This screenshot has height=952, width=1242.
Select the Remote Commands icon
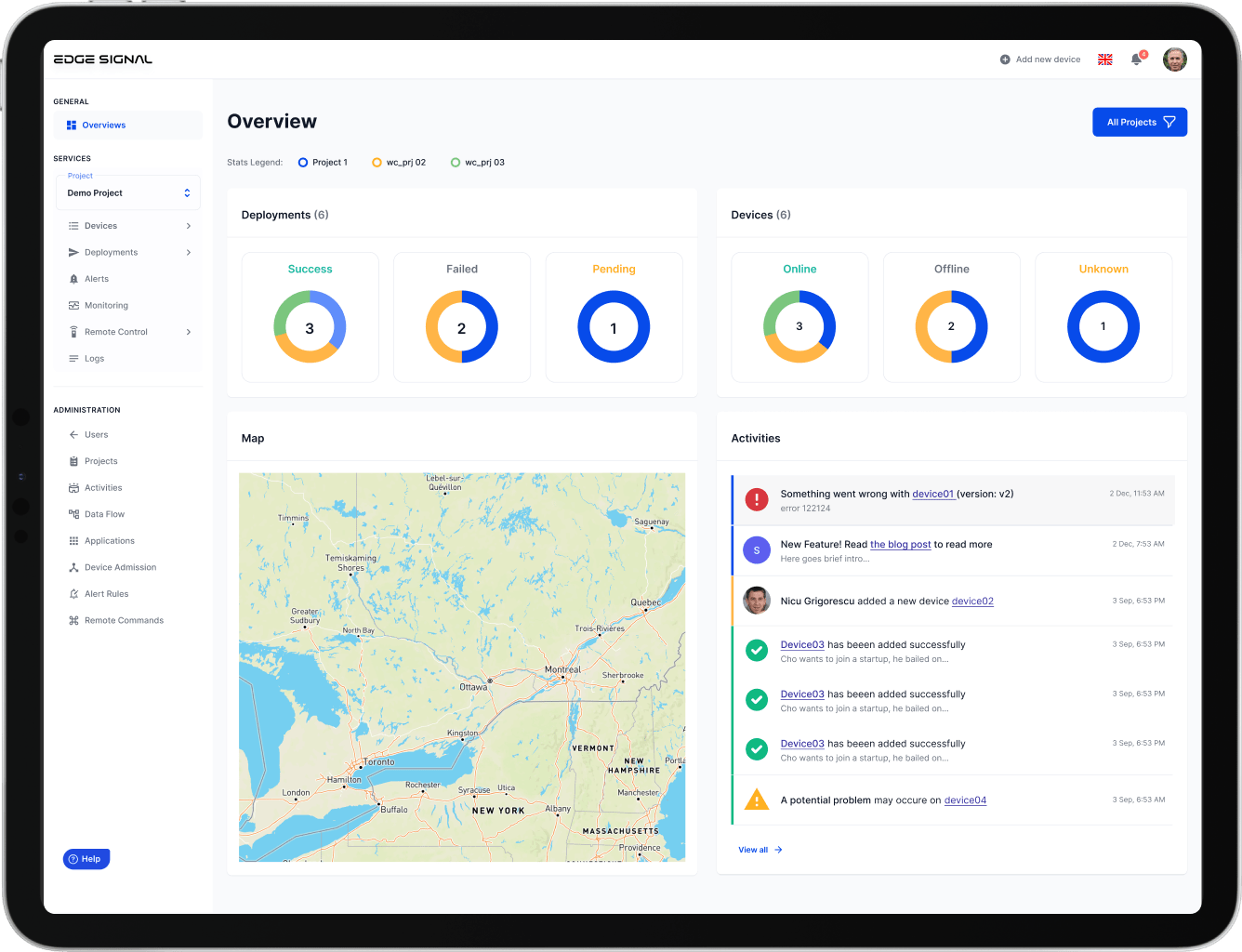(x=74, y=620)
